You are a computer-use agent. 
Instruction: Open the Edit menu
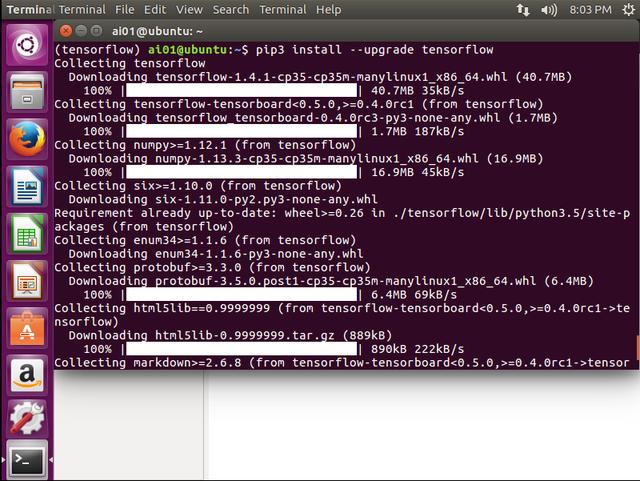[x=157, y=9]
